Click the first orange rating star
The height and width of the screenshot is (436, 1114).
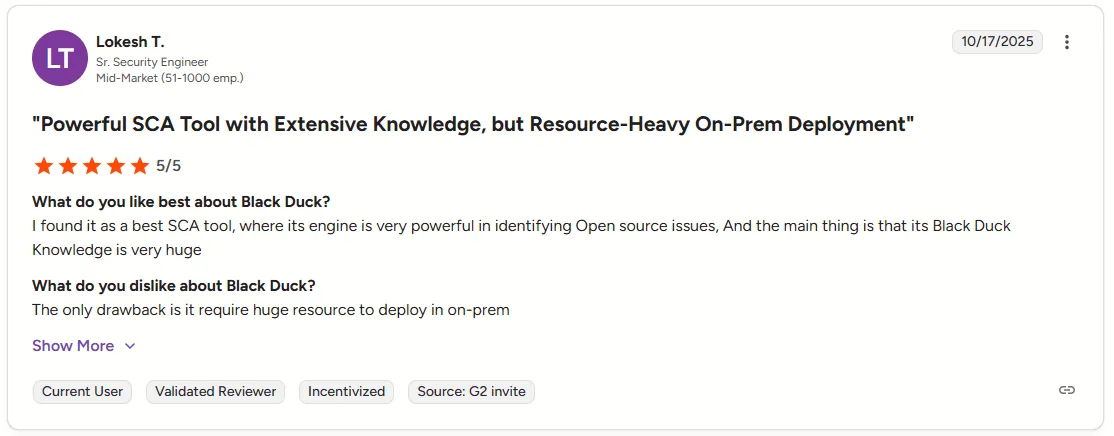pyautogui.click(x=43, y=166)
